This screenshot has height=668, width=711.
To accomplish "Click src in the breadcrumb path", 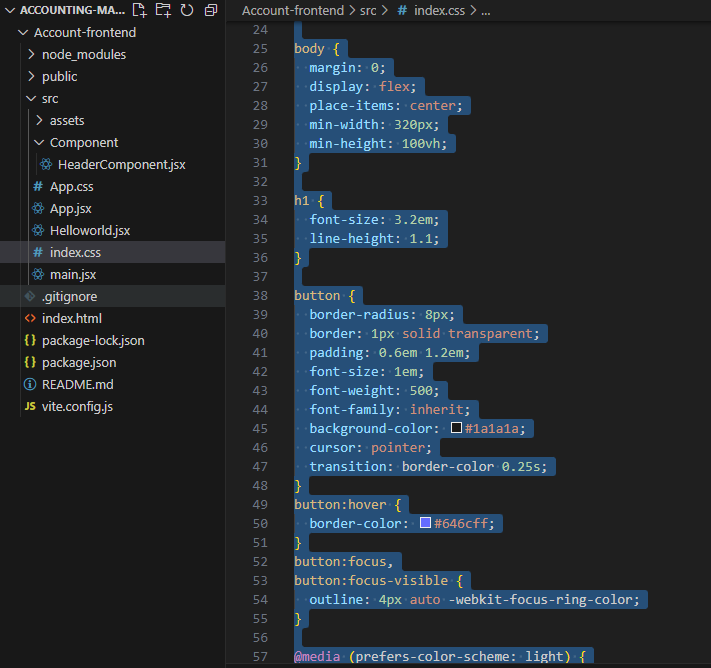I will coord(368,10).
